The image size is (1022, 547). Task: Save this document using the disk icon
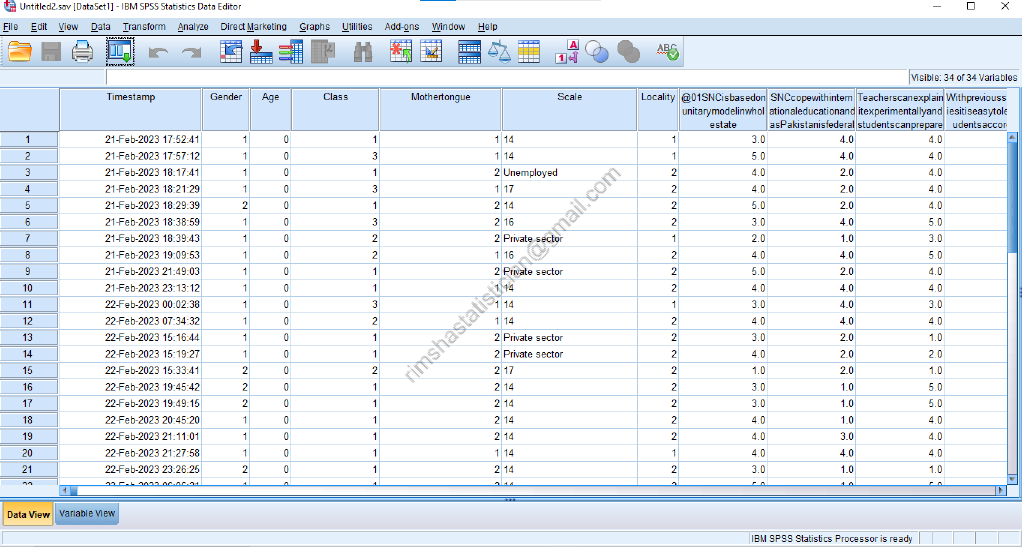point(51,52)
